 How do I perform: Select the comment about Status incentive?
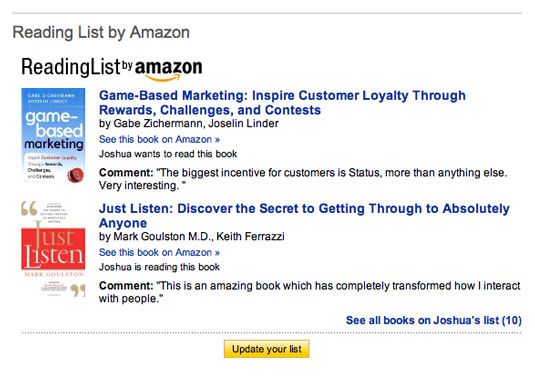(x=303, y=179)
